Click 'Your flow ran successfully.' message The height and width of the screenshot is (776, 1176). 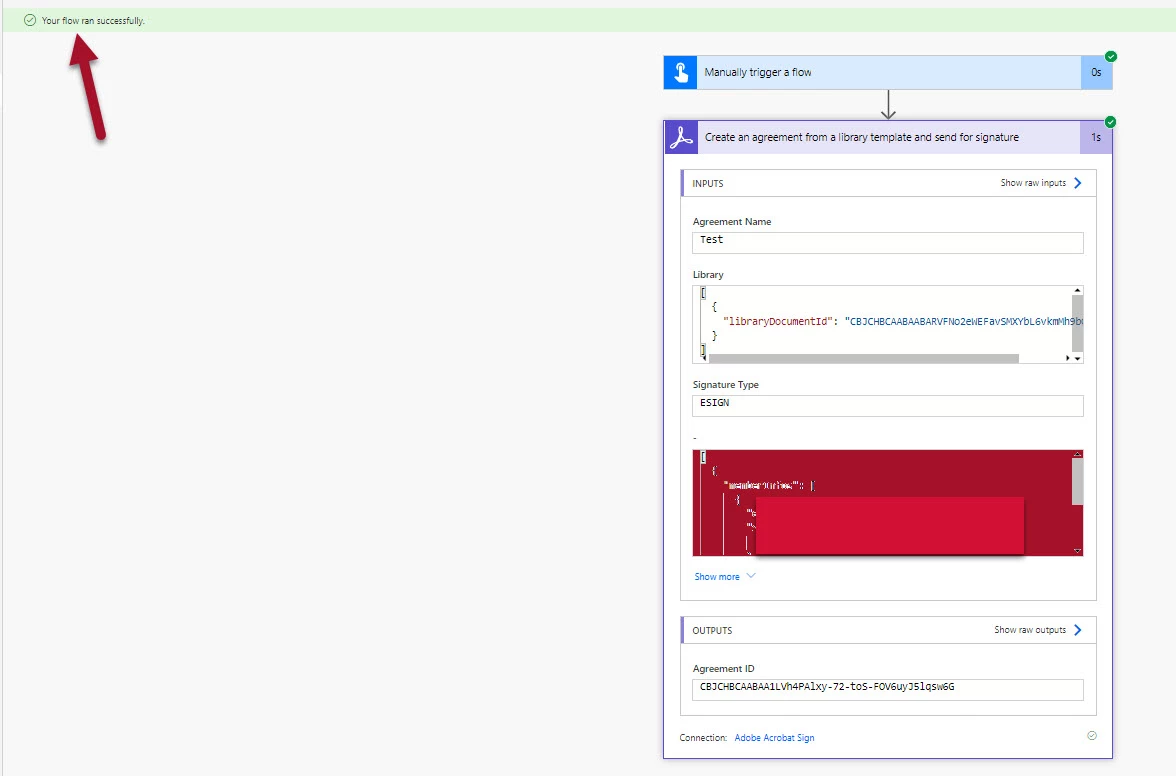pyautogui.click(x=93, y=21)
